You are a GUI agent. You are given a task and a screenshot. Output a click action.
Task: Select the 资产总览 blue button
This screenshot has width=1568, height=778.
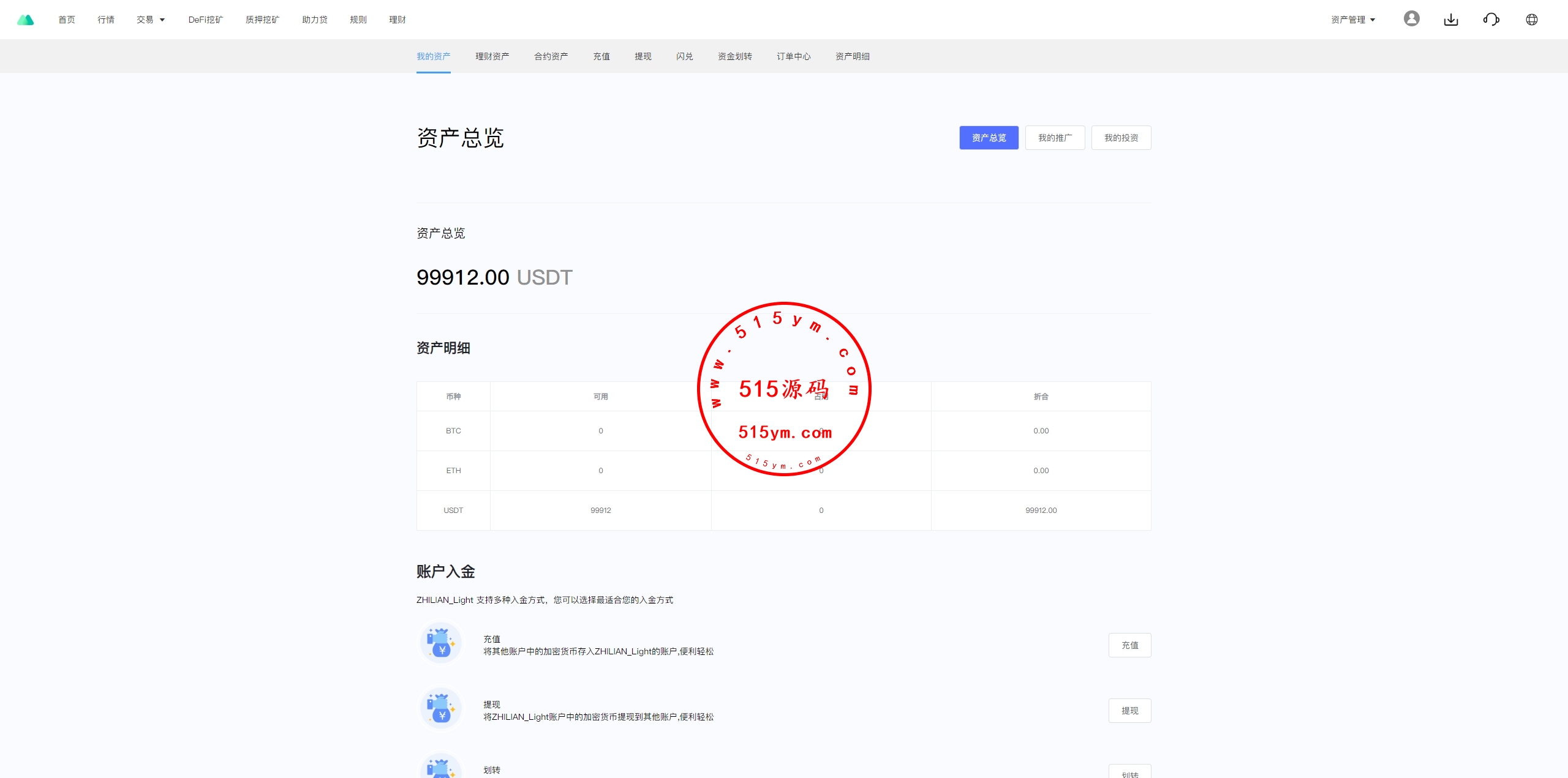pos(989,138)
